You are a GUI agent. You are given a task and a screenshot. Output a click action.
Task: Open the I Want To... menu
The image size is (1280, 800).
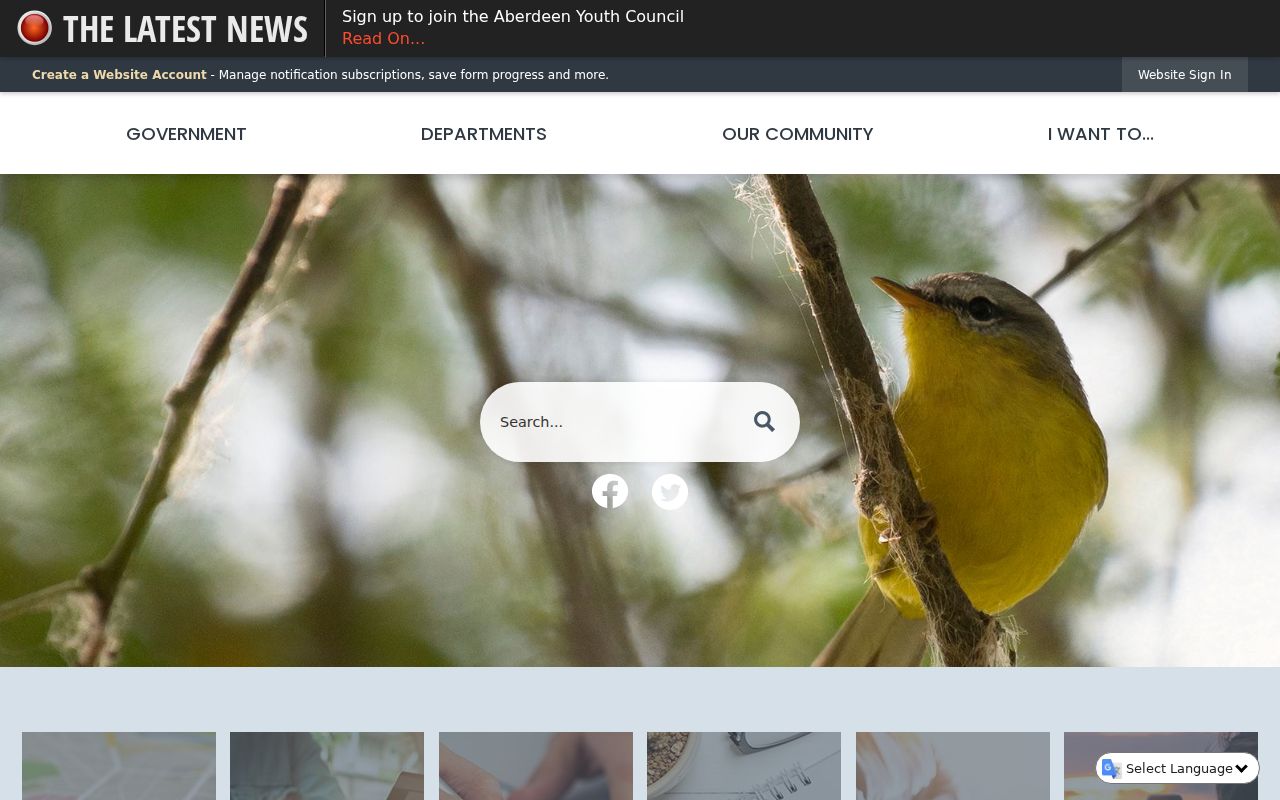coord(1101,134)
